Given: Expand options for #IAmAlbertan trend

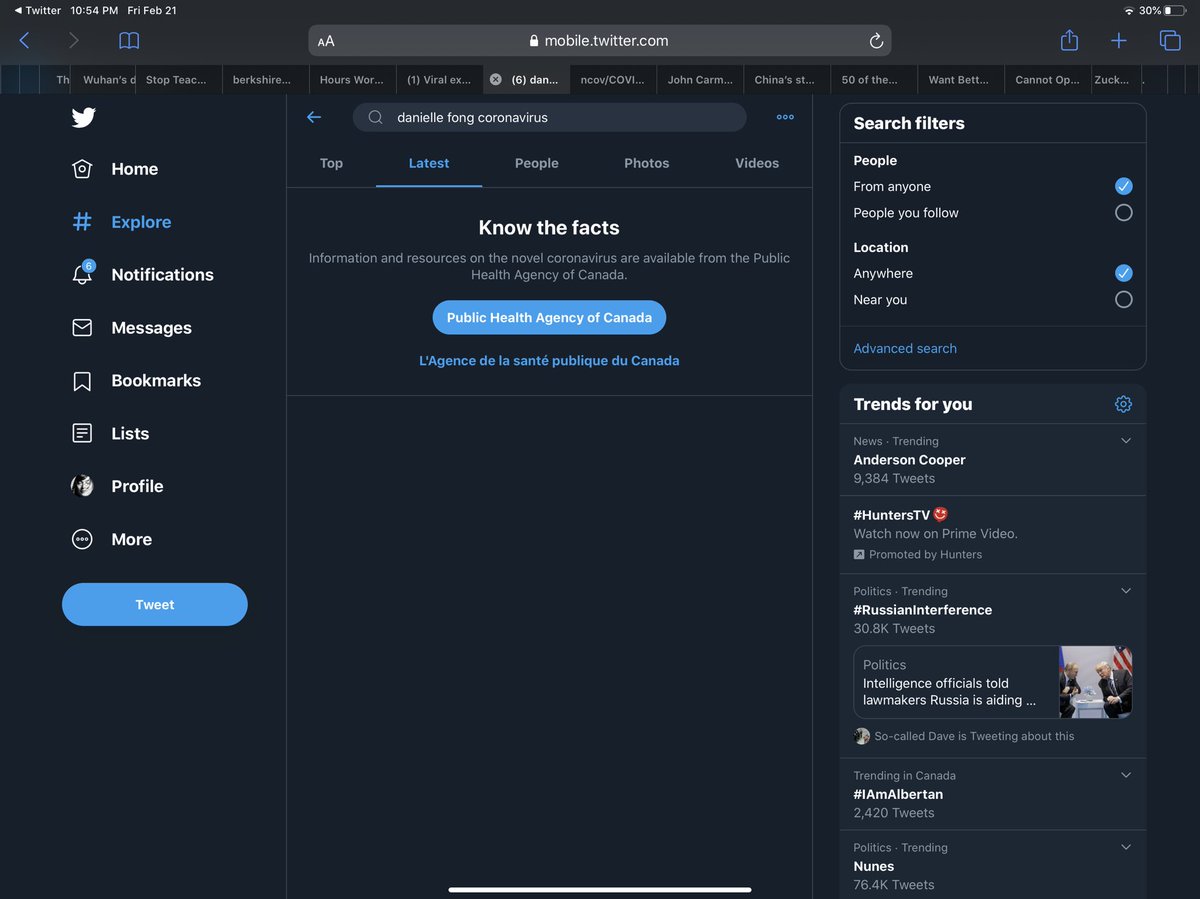Looking at the screenshot, I should (1126, 775).
